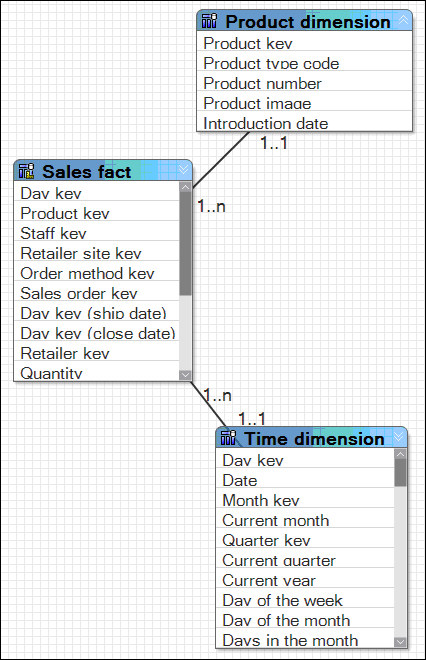The image size is (426, 660).
Task: Click Sales fact scrollbar down arrow
Action: (185, 375)
